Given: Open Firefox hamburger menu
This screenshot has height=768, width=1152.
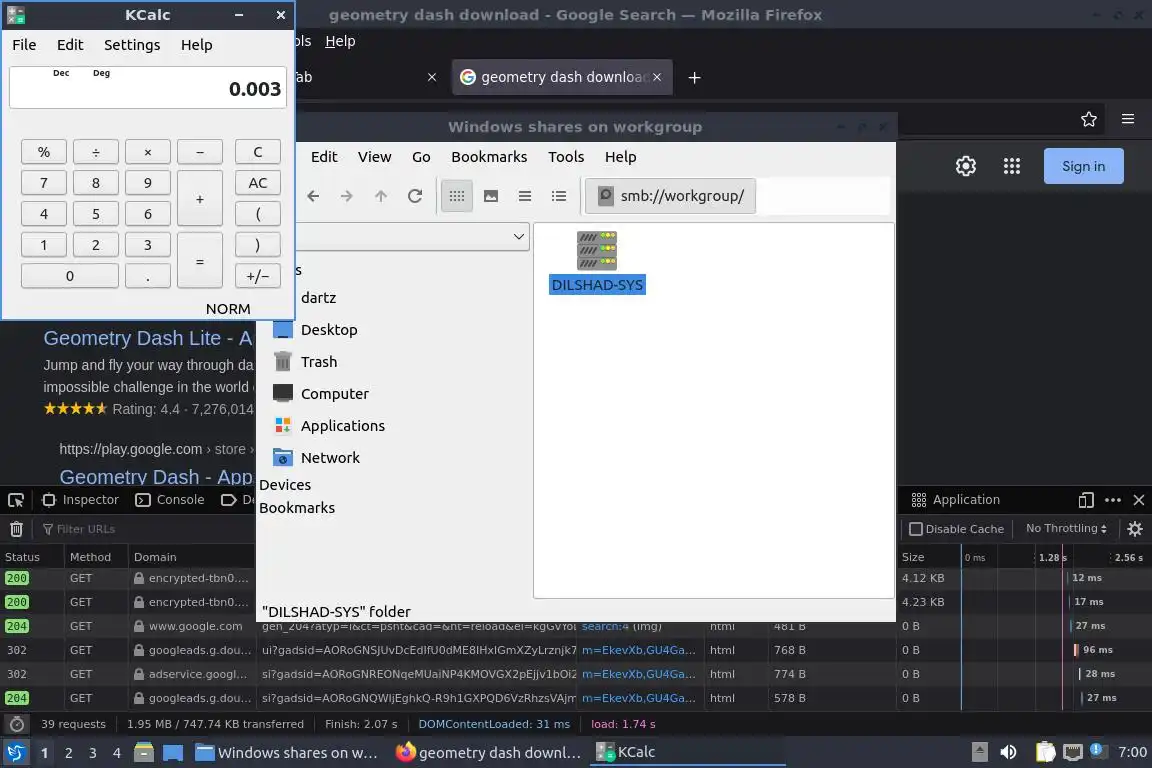Looking at the screenshot, I should pyautogui.click(x=1128, y=119).
